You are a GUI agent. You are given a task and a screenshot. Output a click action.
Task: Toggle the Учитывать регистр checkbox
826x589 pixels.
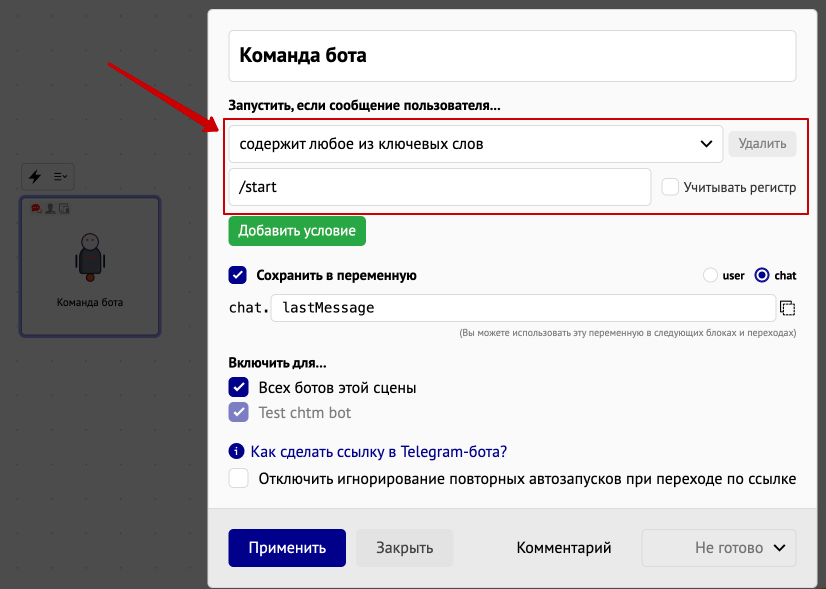pos(670,187)
